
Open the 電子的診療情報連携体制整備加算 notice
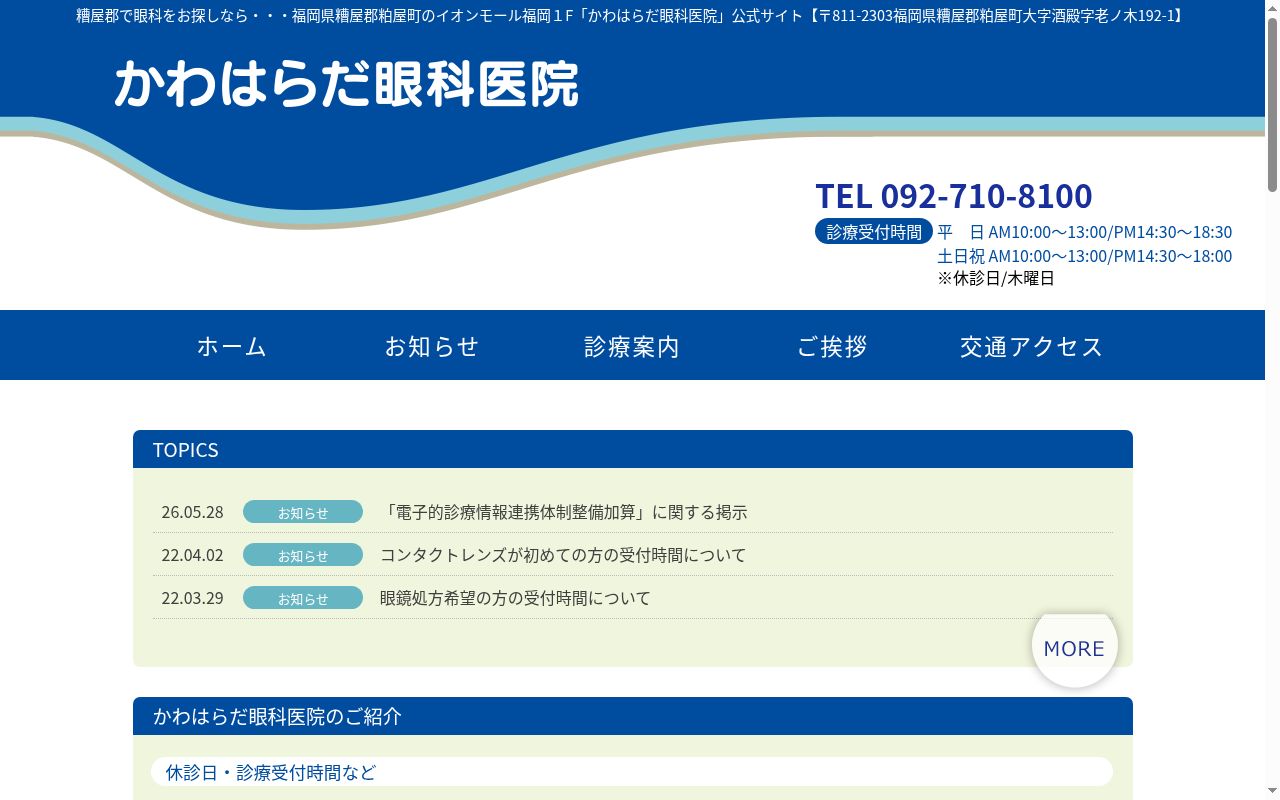[564, 512]
